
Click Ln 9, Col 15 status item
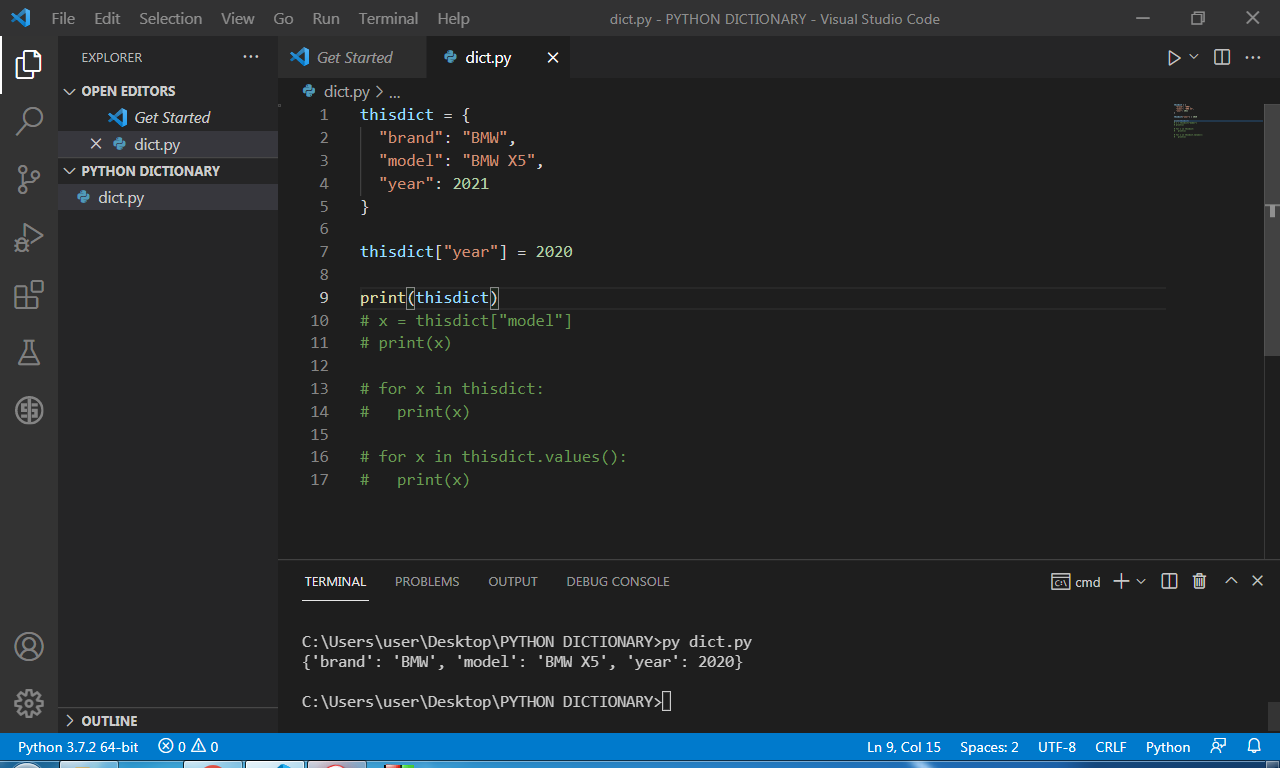[904, 747]
